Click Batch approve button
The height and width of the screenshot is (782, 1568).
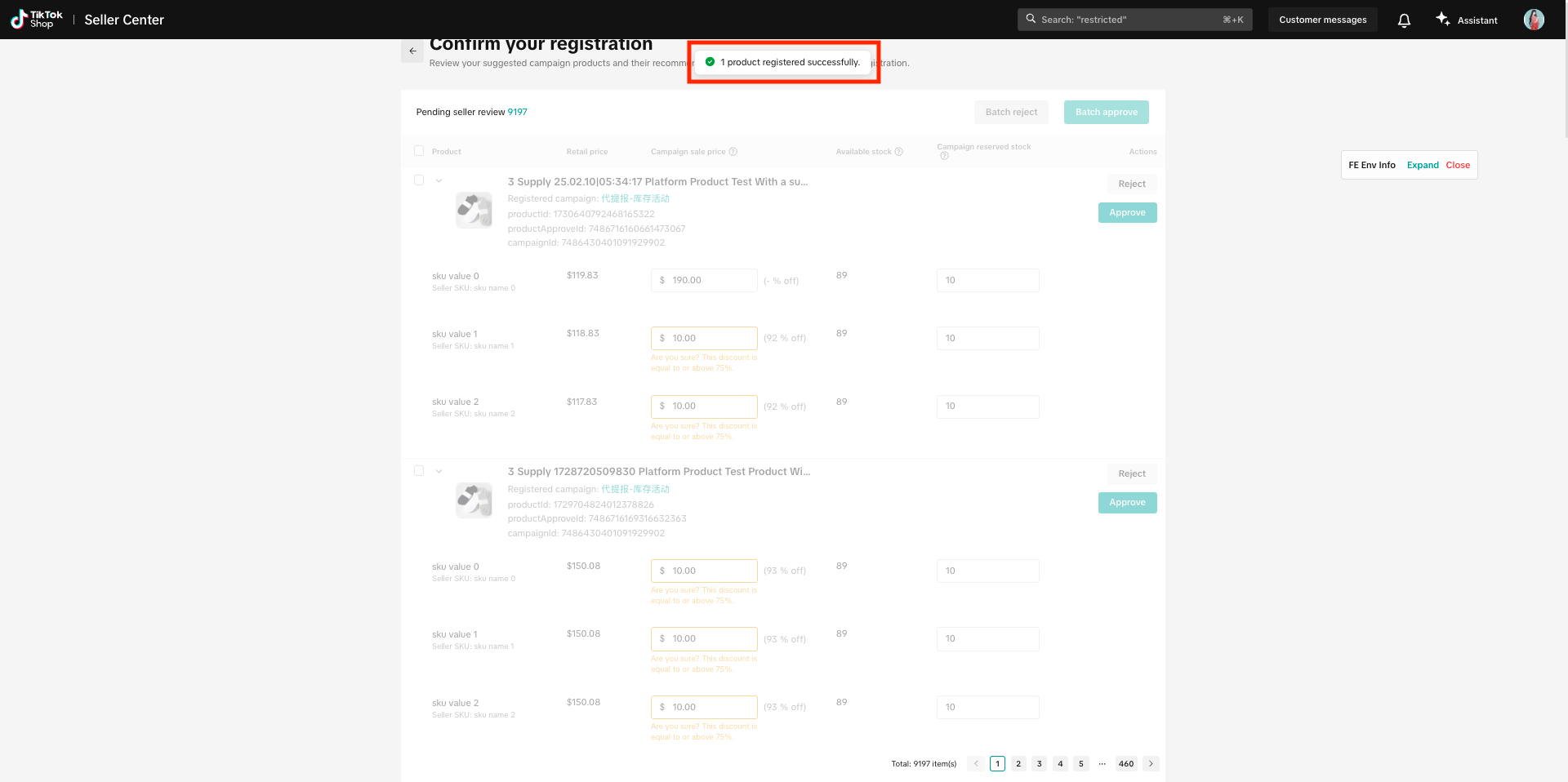1106,113
